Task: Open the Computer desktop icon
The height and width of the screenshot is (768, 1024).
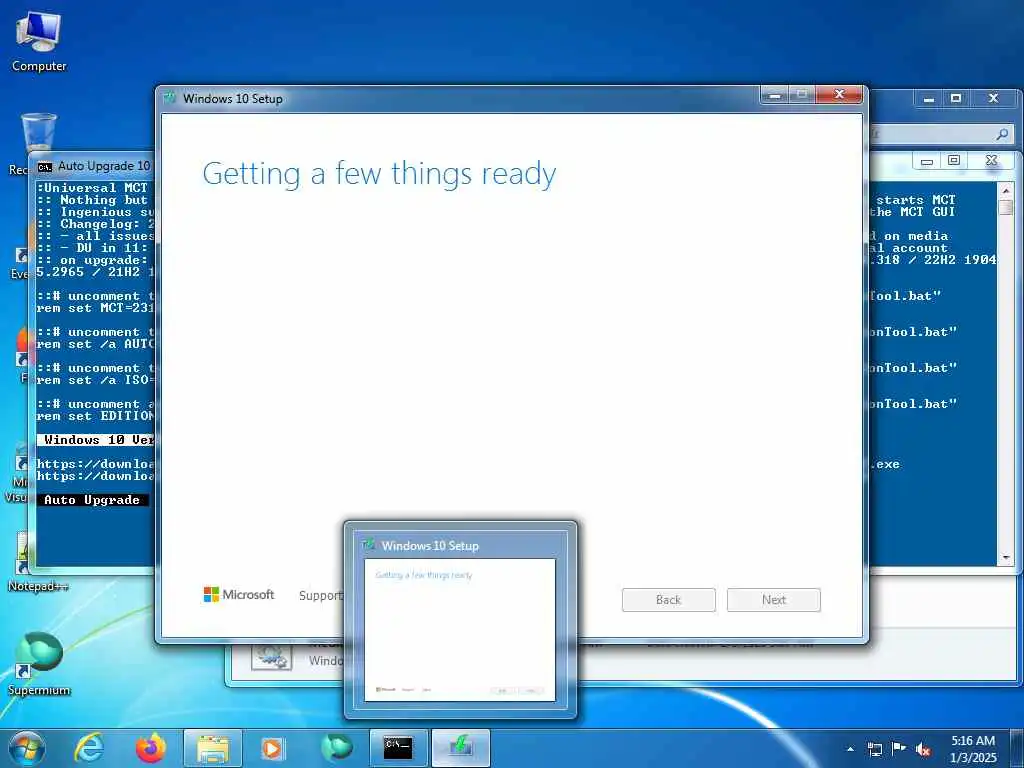Action: (x=39, y=41)
